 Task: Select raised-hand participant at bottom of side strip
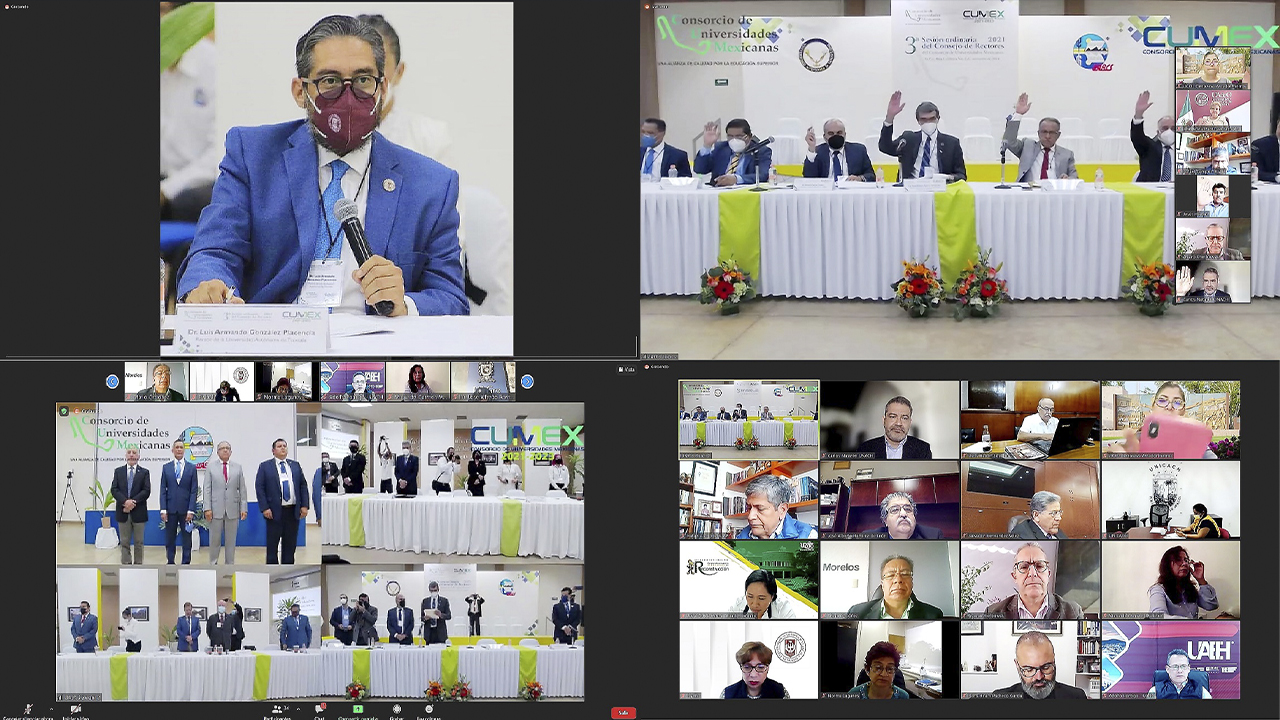(1212, 282)
